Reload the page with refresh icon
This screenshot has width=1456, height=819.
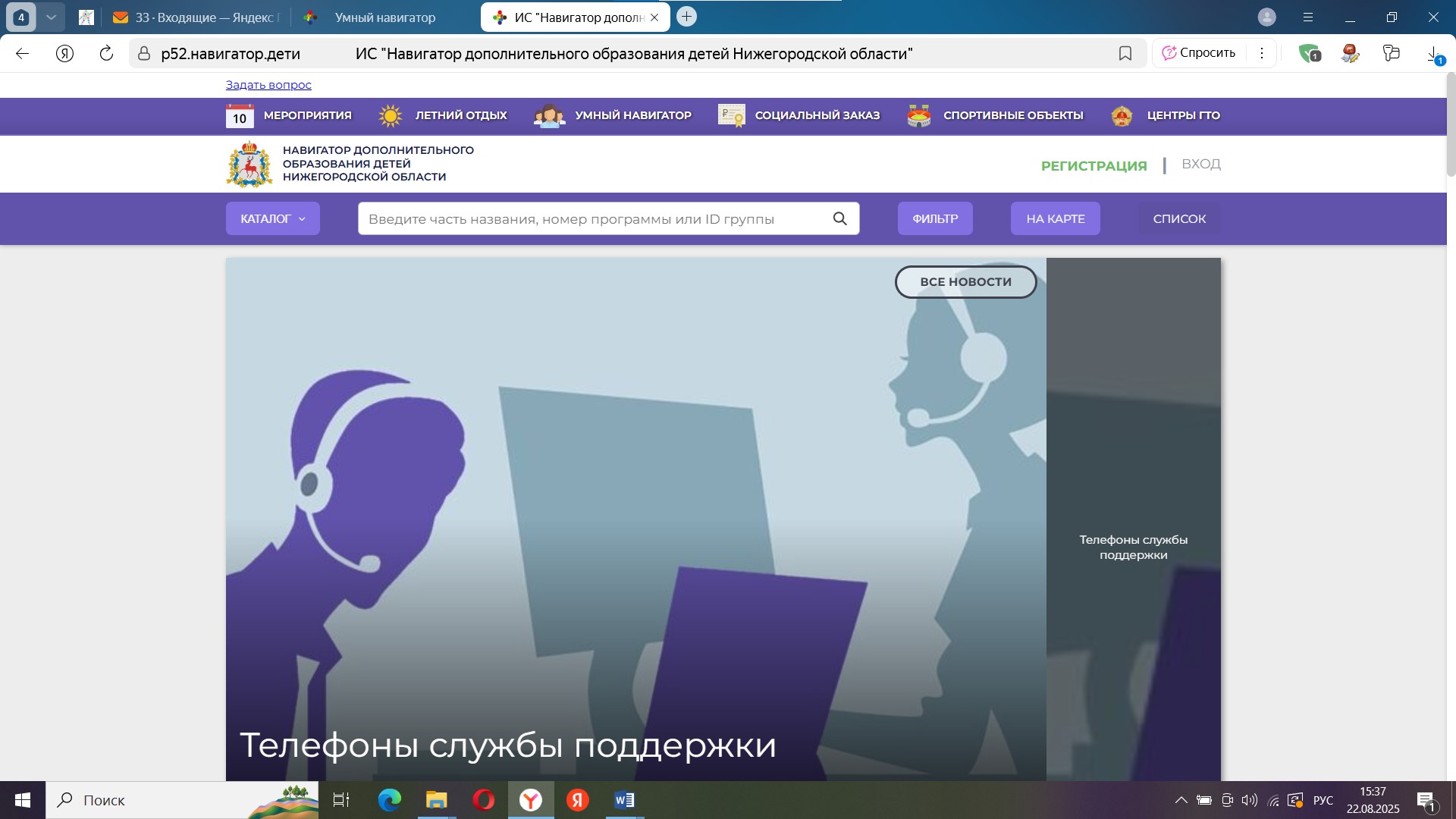tap(106, 53)
